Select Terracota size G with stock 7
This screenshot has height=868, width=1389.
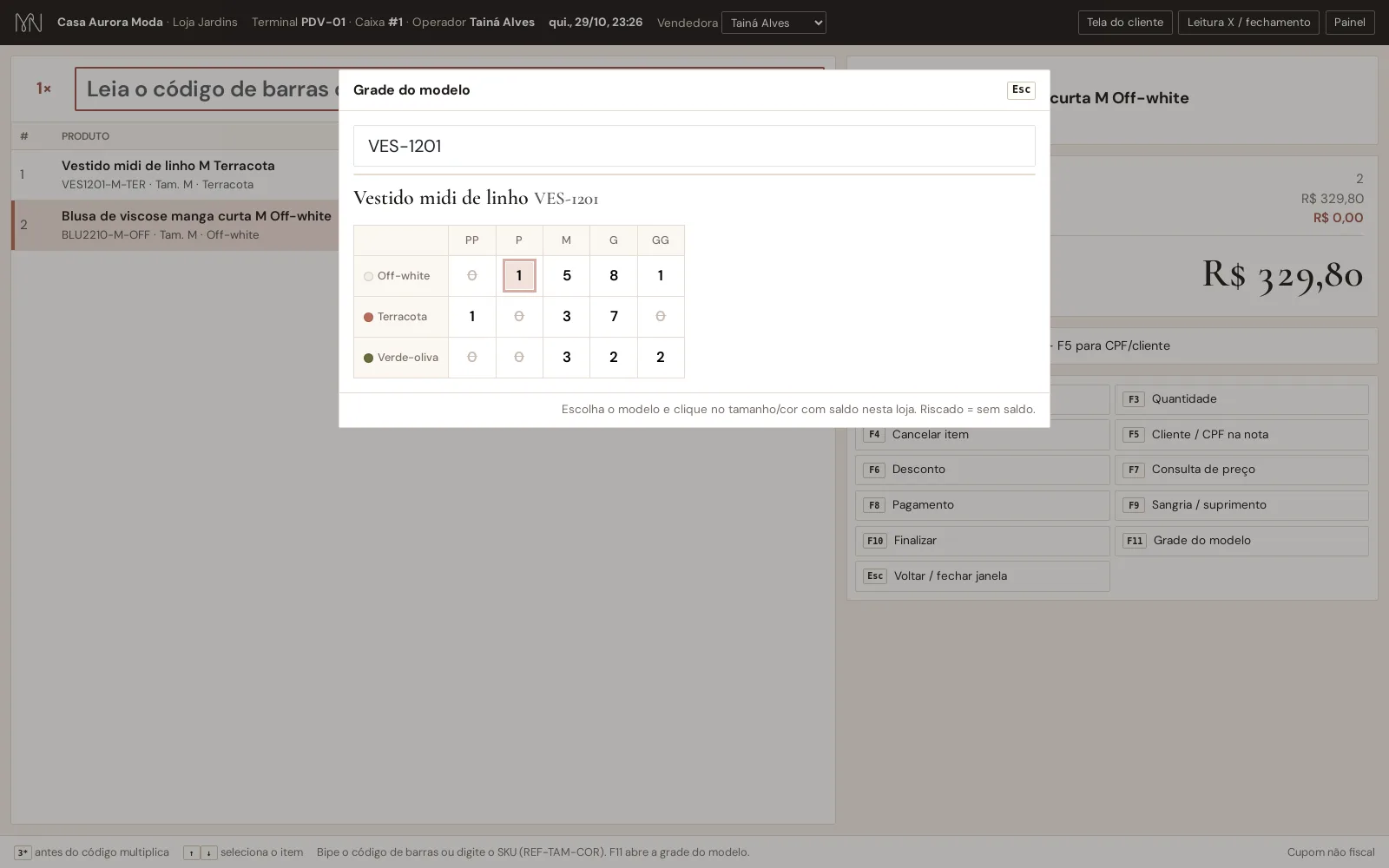[614, 317]
